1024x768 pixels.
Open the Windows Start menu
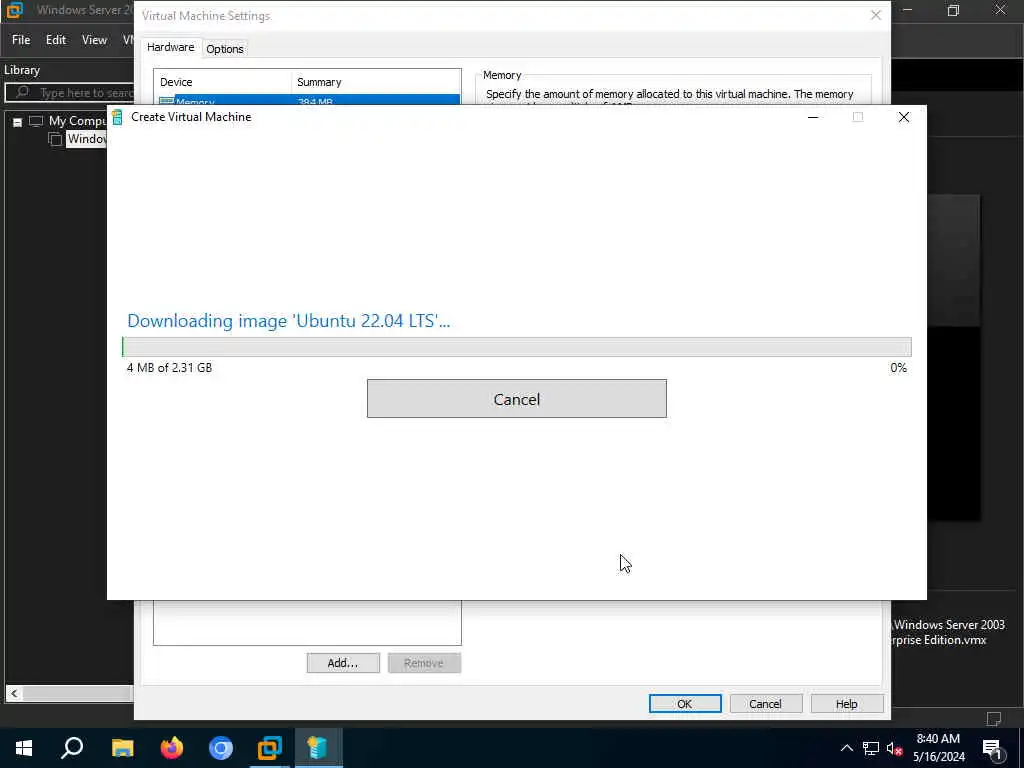tap(24, 748)
